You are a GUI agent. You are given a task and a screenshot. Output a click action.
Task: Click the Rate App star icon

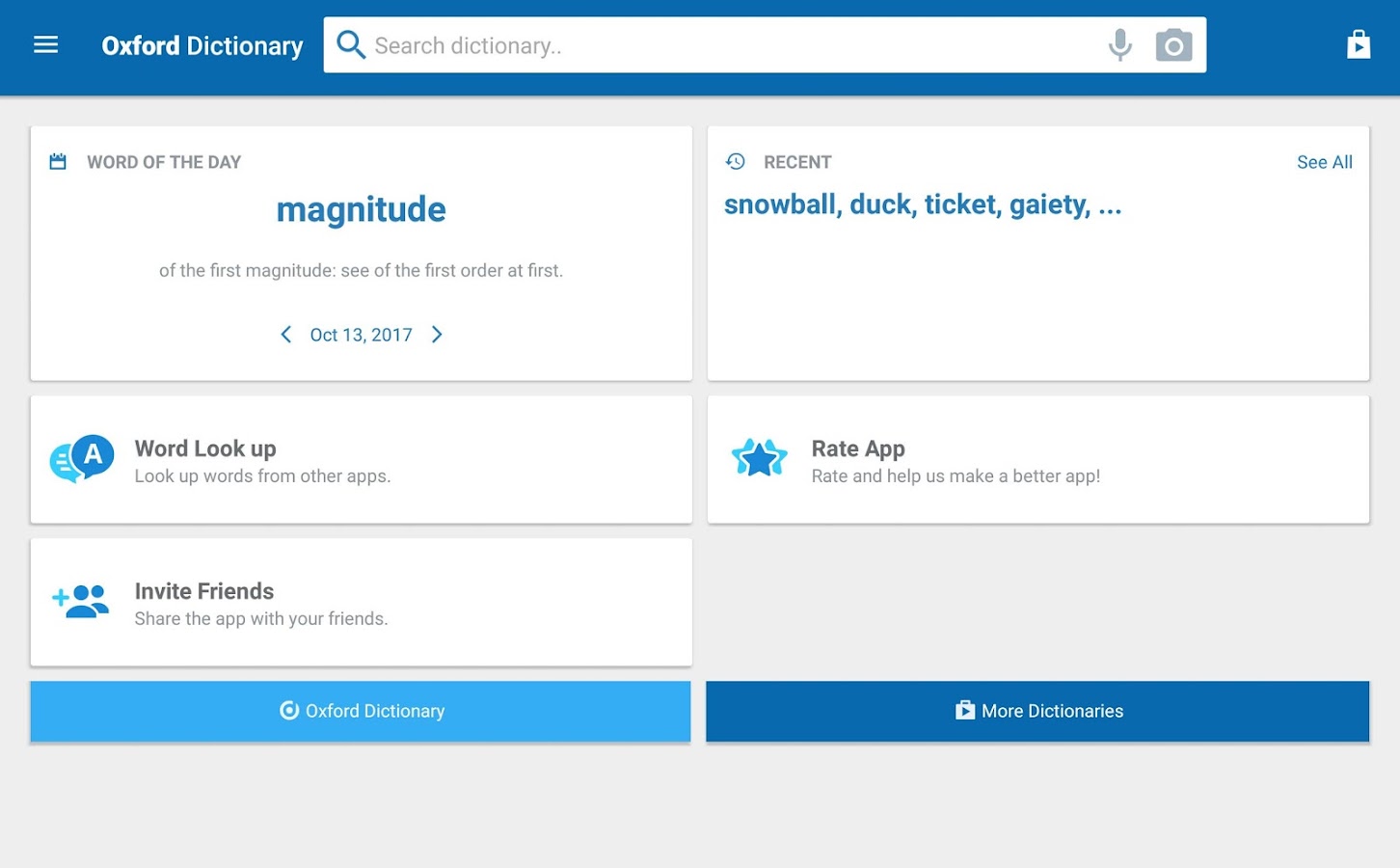coord(759,459)
